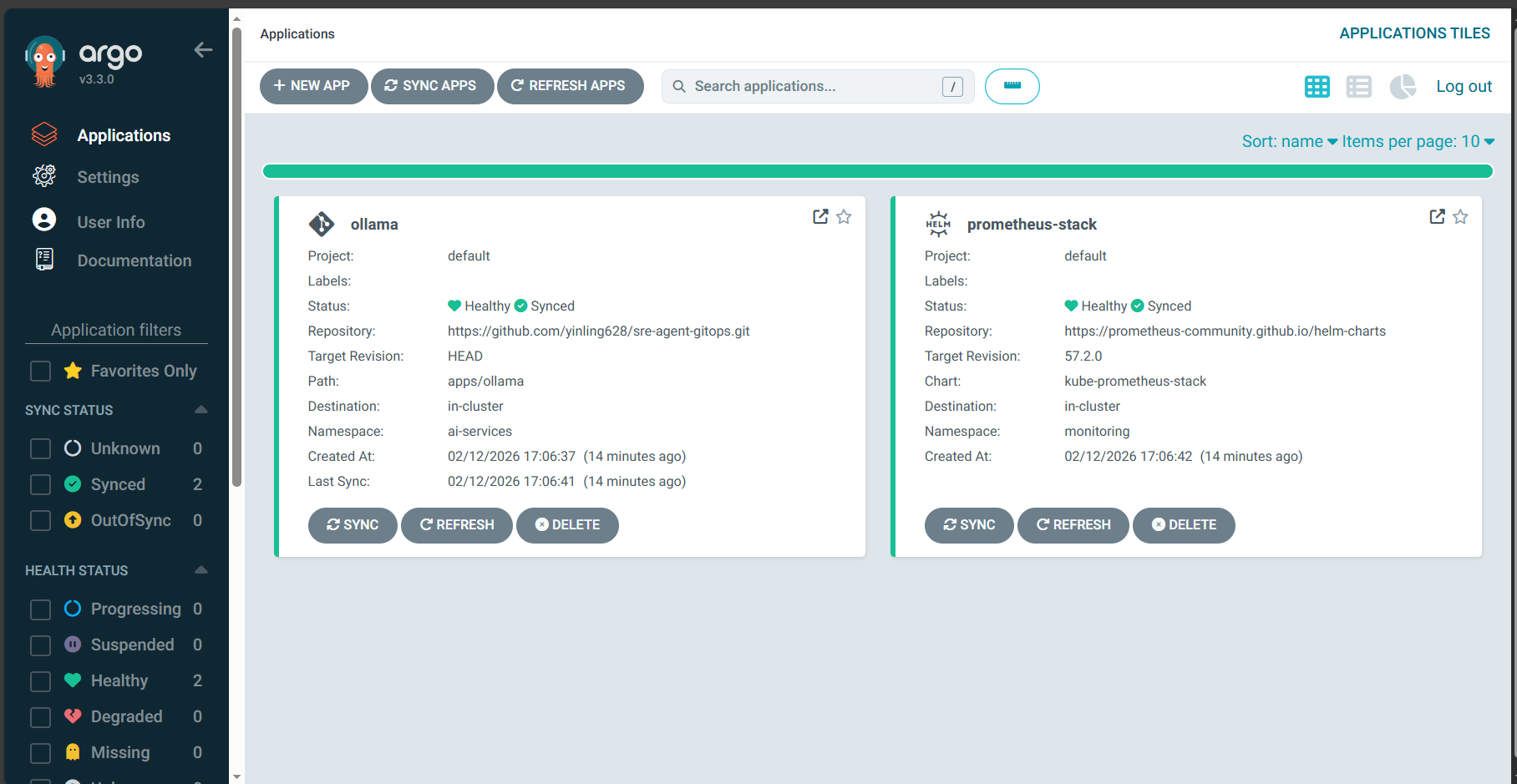Favorite the prometheus-stack application star
Screen dimensions: 1517x784
coord(1460,216)
